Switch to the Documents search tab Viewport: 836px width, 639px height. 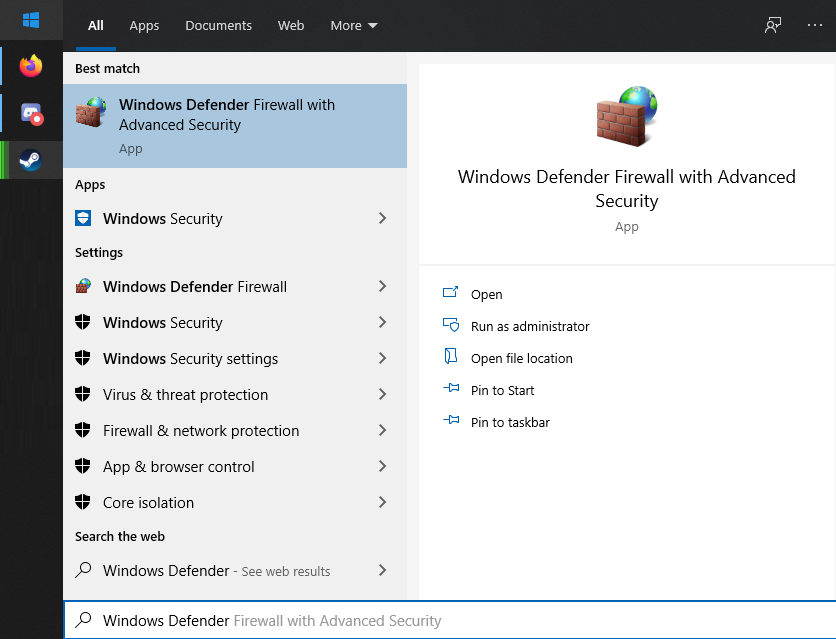point(218,26)
